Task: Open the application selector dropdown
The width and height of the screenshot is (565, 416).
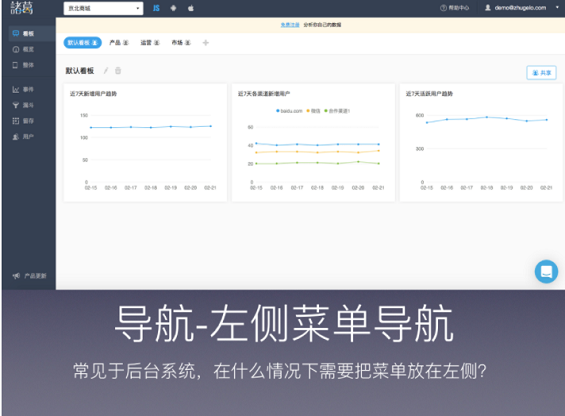Action: click(x=103, y=8)
